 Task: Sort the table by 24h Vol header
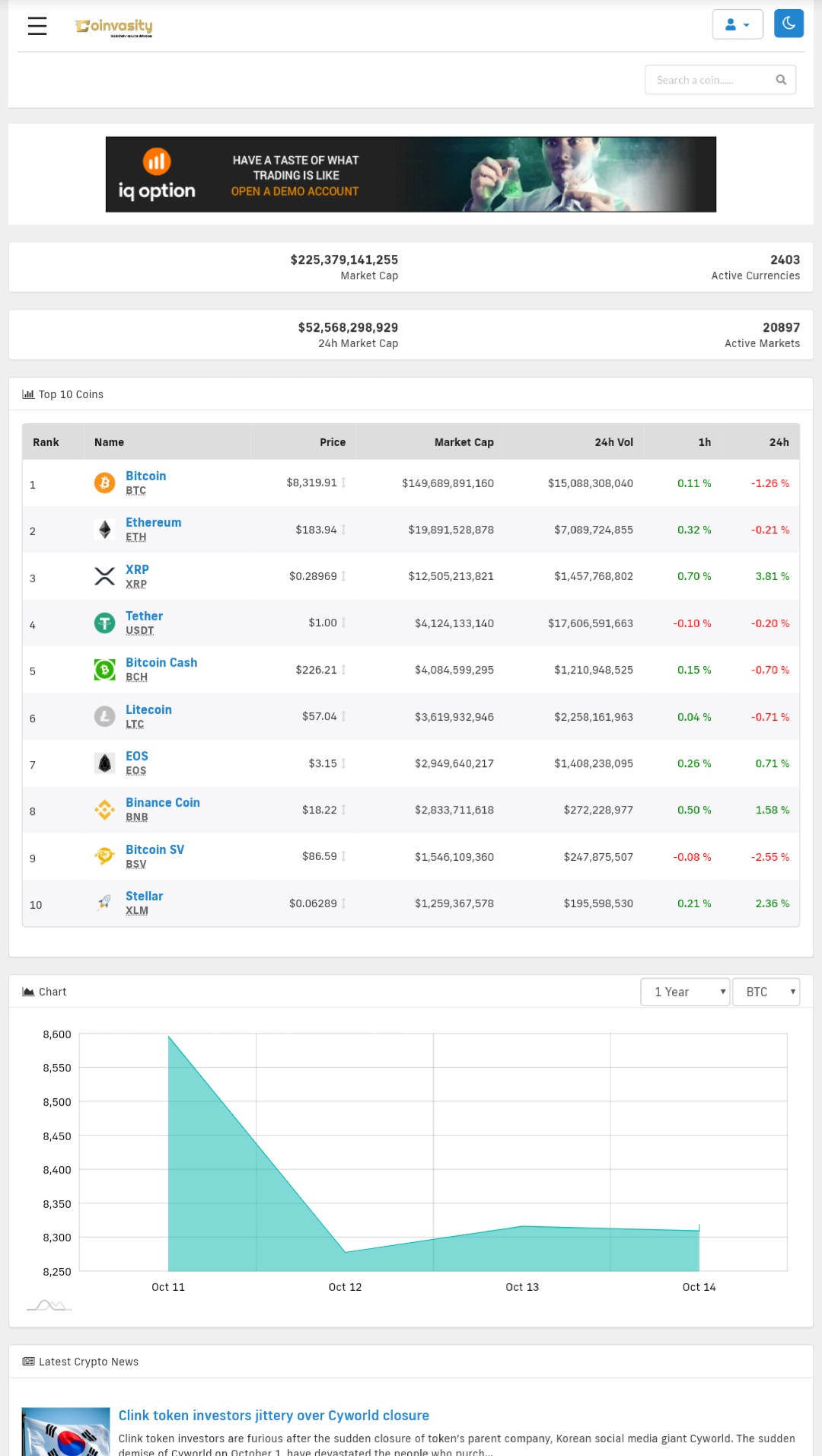coord(613,442)
